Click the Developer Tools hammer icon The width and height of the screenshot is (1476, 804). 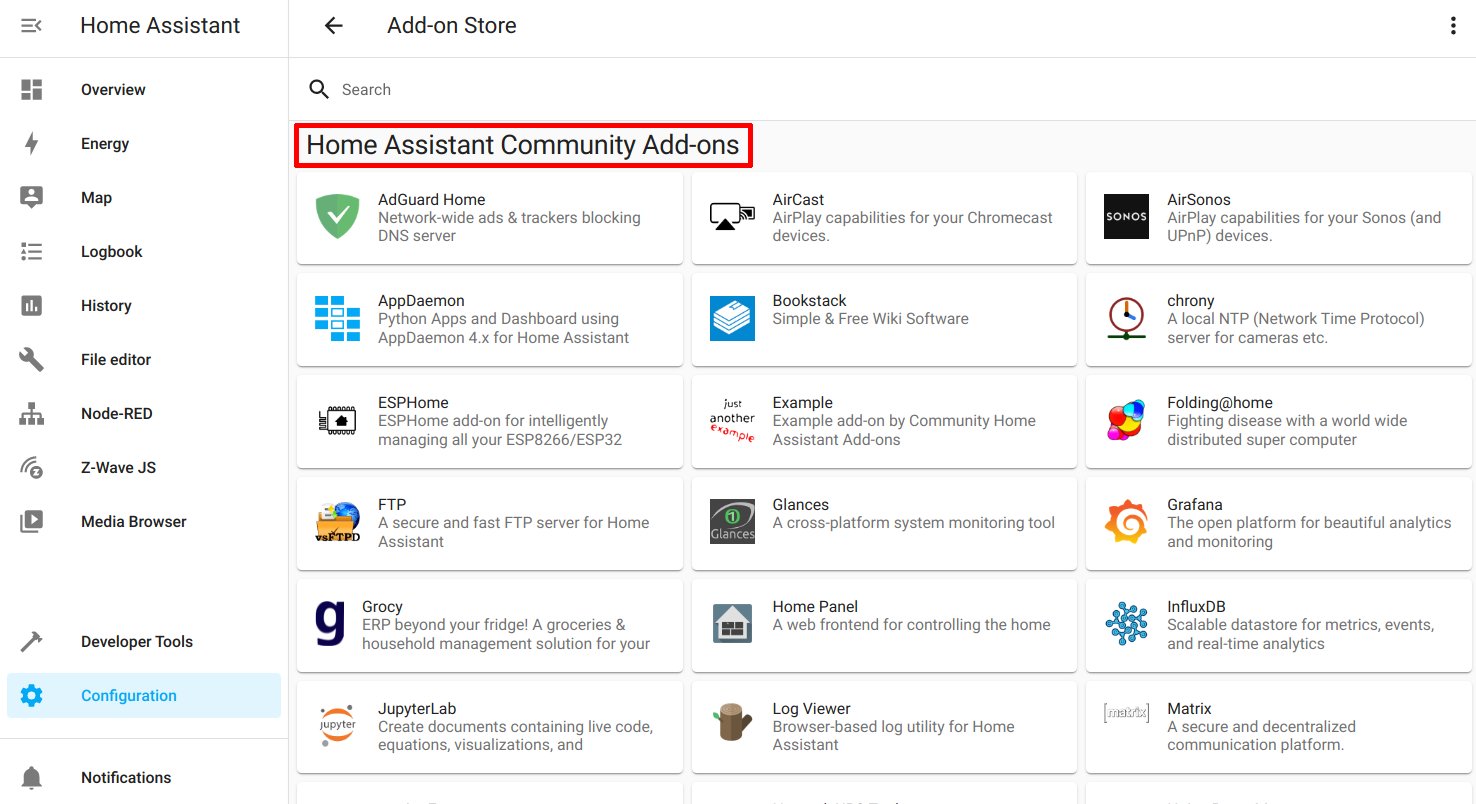pyautogui.click(x=32, y=642)
